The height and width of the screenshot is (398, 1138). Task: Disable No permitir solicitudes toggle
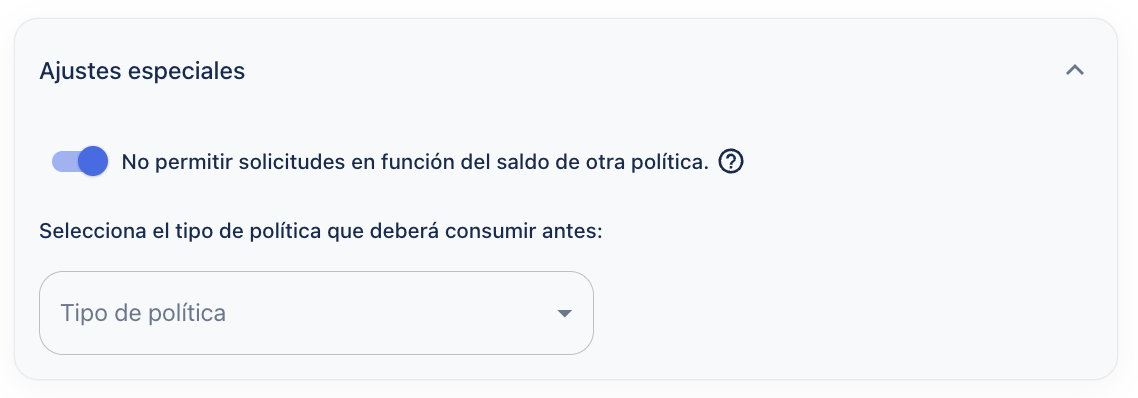pyautogui.click(x=80, y=161)
